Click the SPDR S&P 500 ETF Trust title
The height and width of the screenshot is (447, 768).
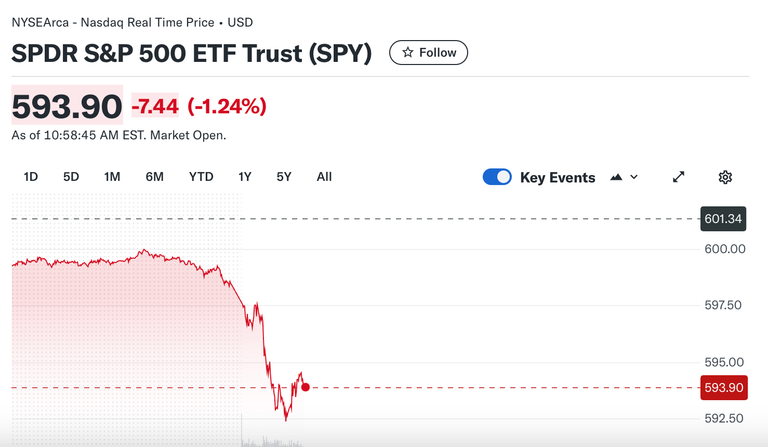(x=191, y=53)
